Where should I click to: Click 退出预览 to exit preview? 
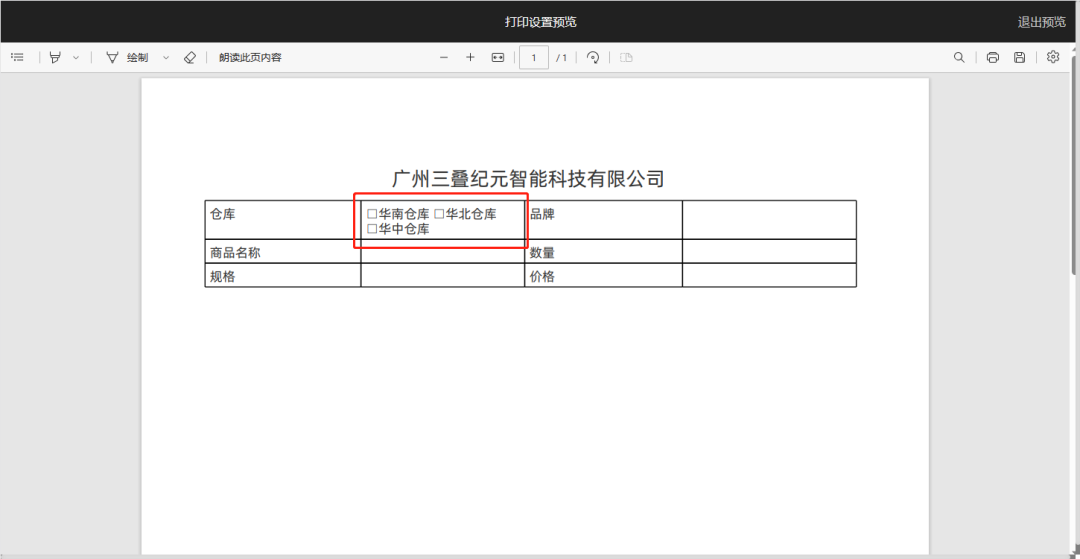point(1041,22)
